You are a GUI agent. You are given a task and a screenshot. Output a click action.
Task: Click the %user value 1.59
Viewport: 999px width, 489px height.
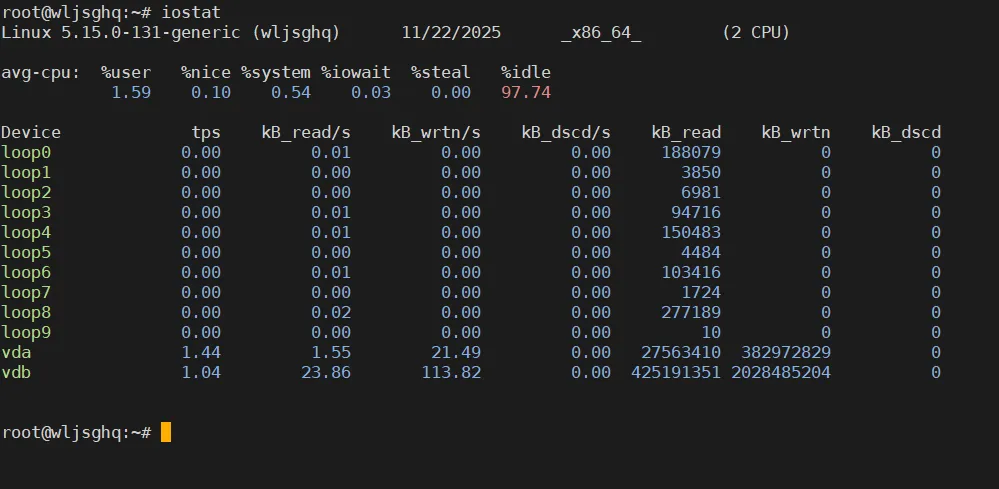point(131,92)
